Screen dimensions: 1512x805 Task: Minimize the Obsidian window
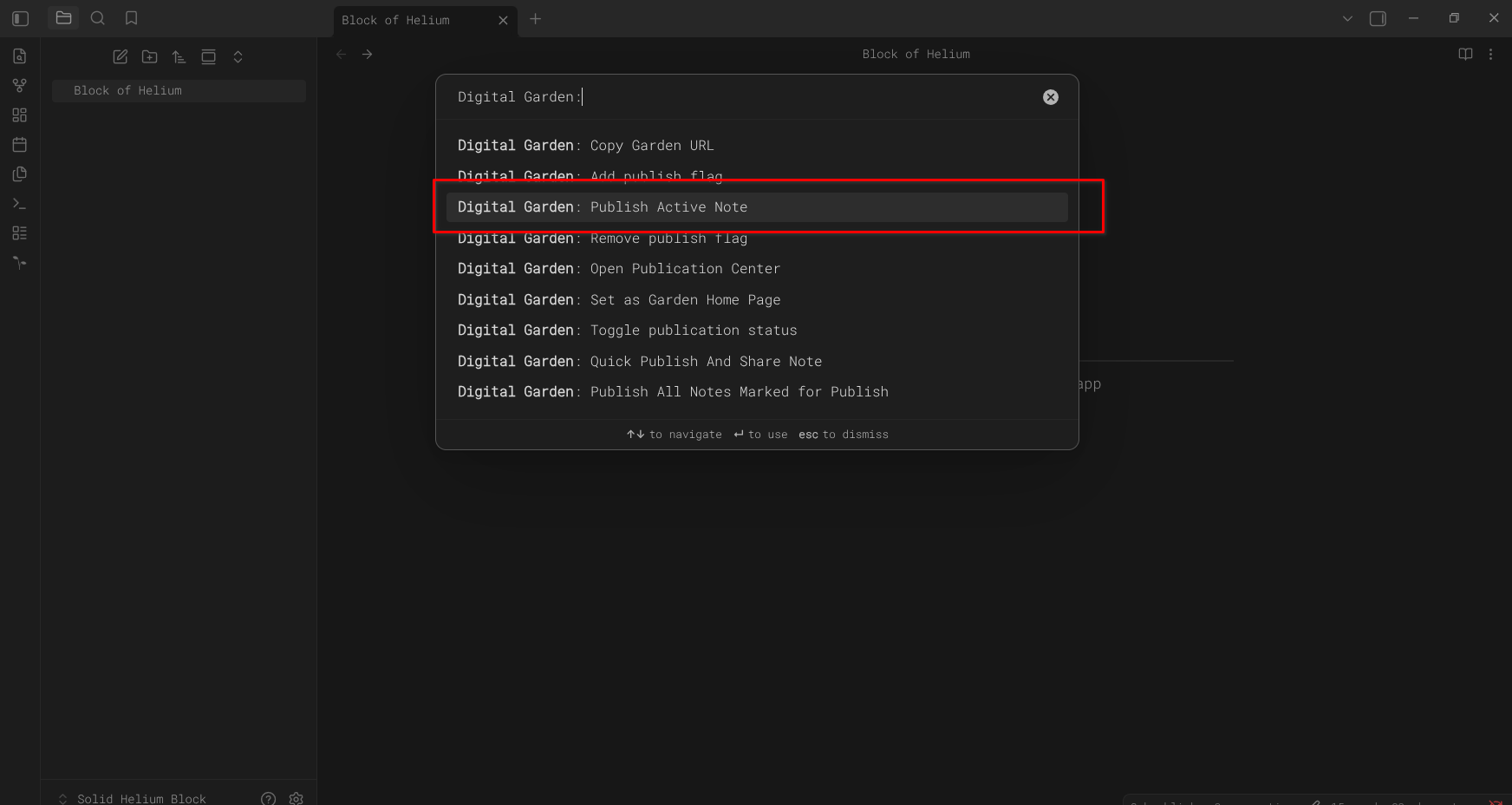click(1414, 18)
